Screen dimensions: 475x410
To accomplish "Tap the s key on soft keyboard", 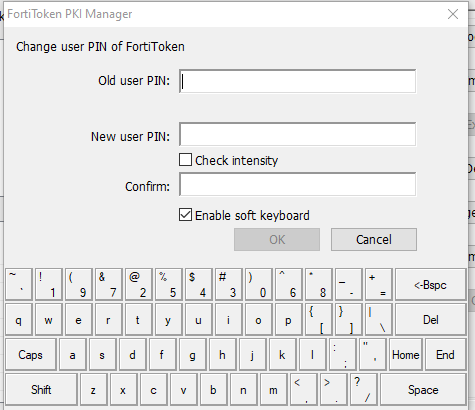I will pos(103,354).
